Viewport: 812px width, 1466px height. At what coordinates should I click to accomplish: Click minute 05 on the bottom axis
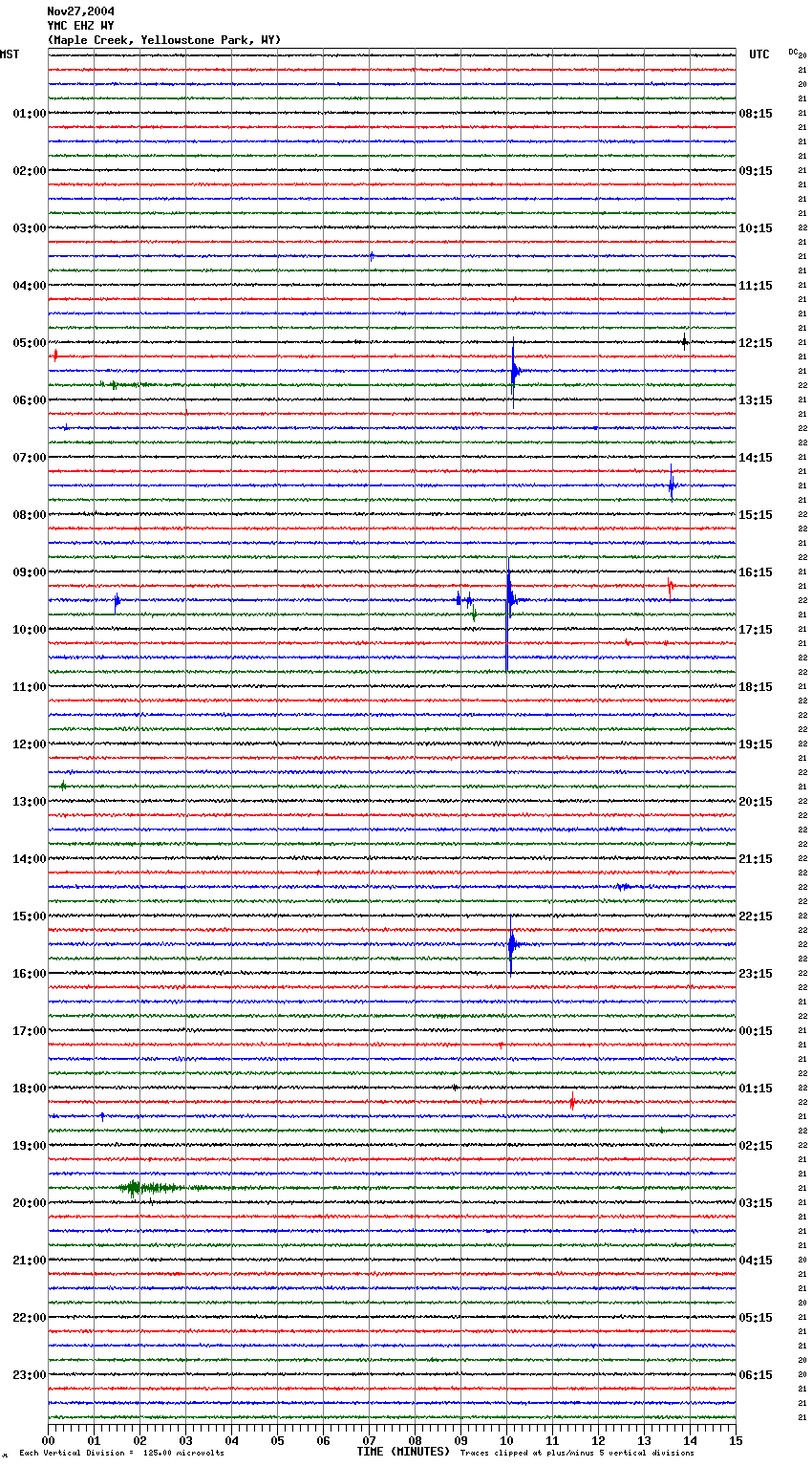[x=277, y=1440]
